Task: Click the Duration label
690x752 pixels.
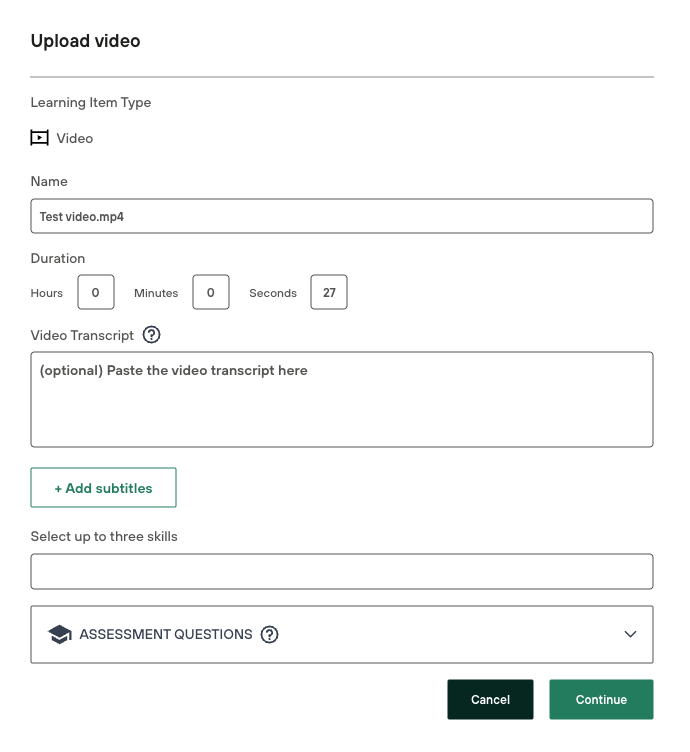Action: pos(58,258)
